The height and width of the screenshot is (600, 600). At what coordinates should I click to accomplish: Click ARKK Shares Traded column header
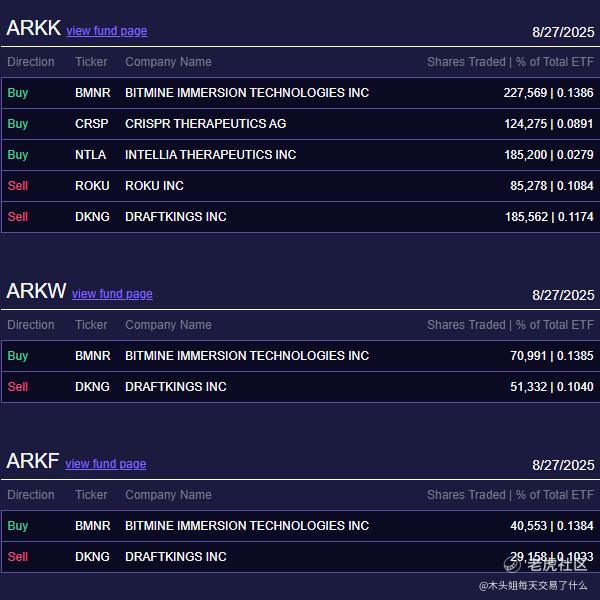coord(466,62)
